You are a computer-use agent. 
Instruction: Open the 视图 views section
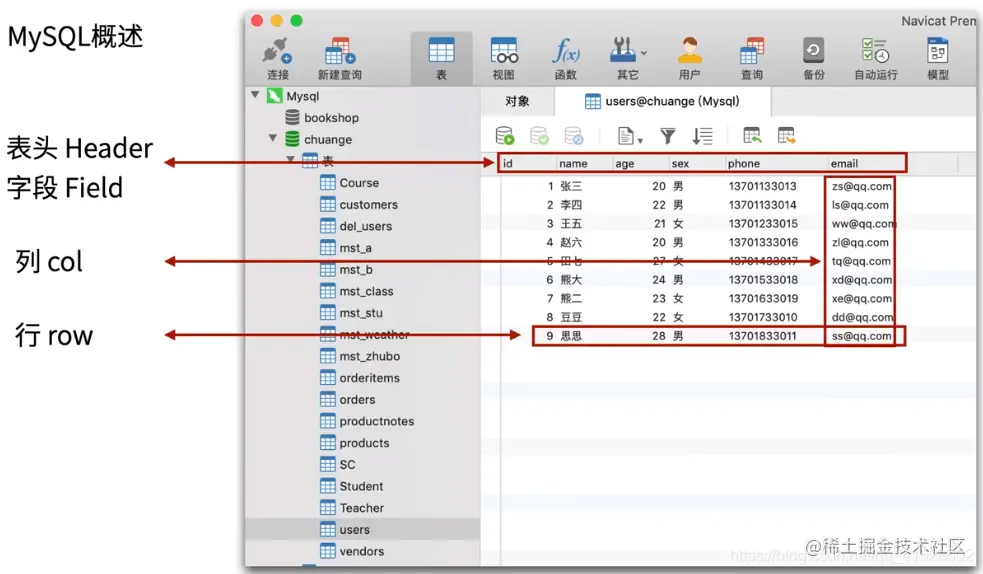click(503, 59)
